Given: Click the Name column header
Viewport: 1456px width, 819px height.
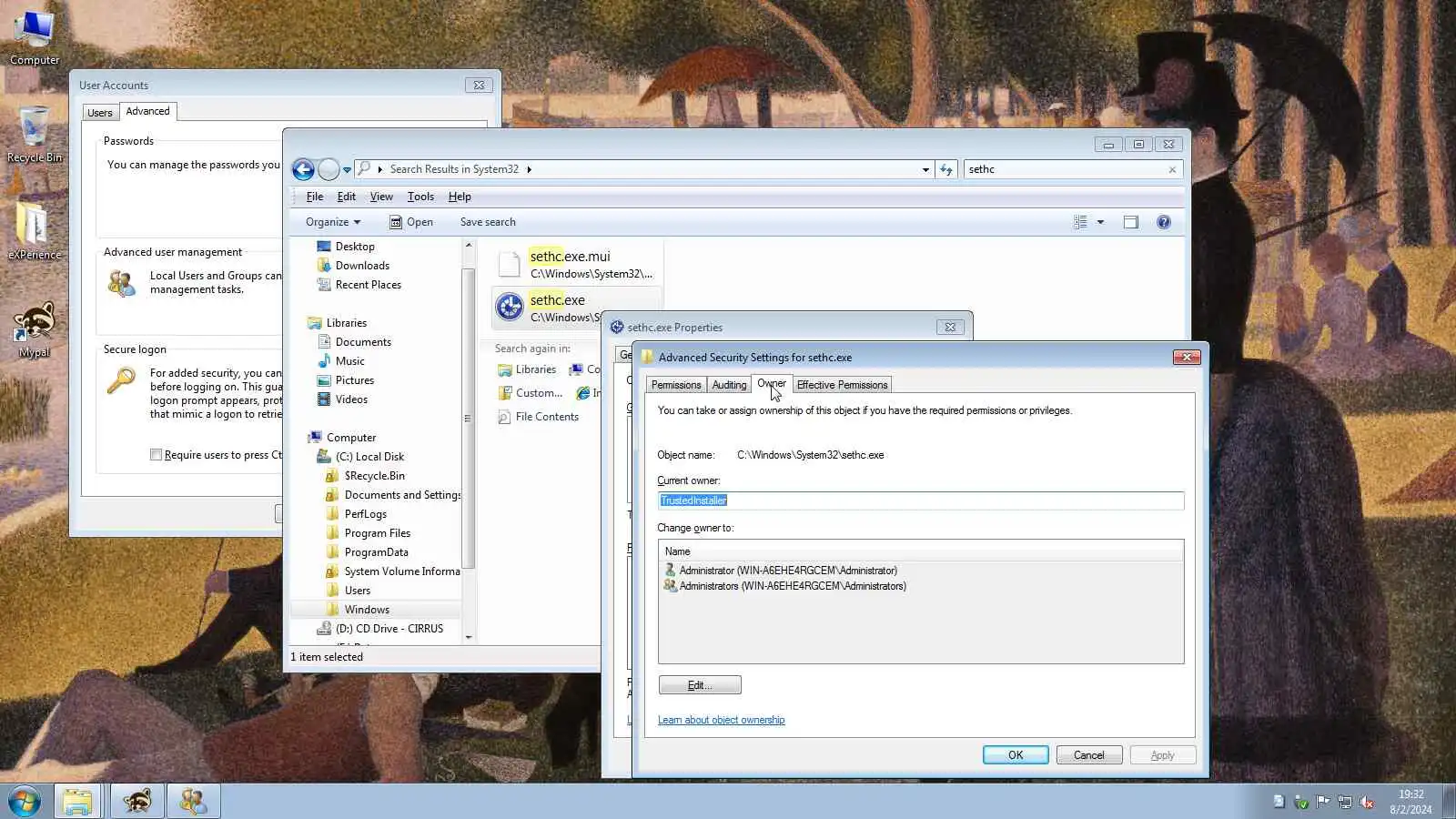Looking at the screenshot, I should [x=921, y=551].
